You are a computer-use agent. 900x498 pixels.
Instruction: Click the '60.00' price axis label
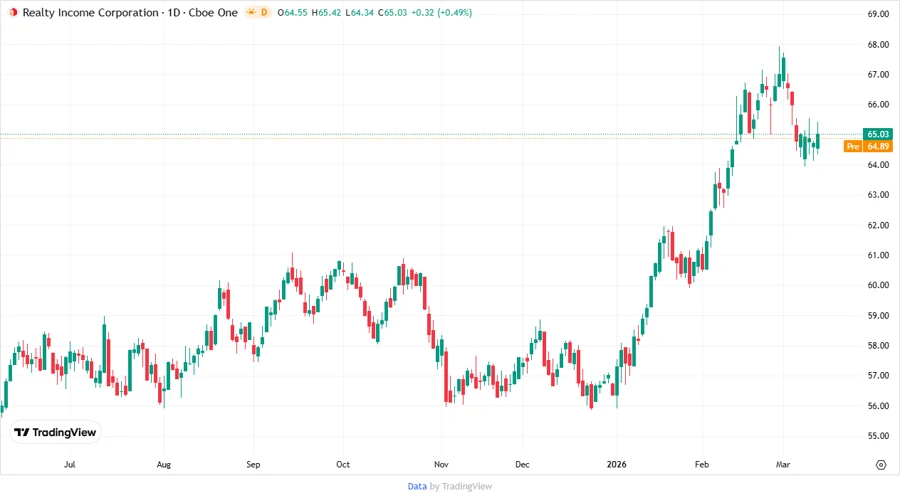(x=878, y=285)
